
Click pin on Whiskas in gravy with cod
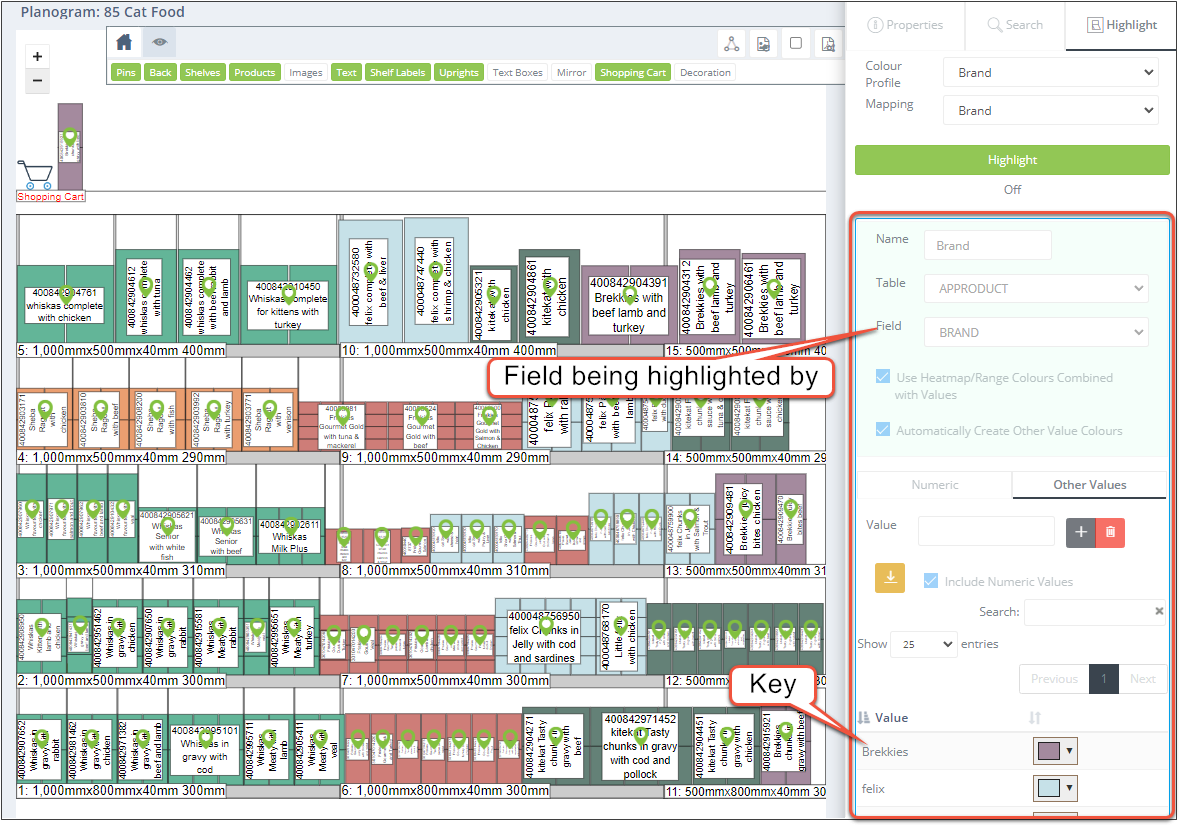(x=206, y=738)
